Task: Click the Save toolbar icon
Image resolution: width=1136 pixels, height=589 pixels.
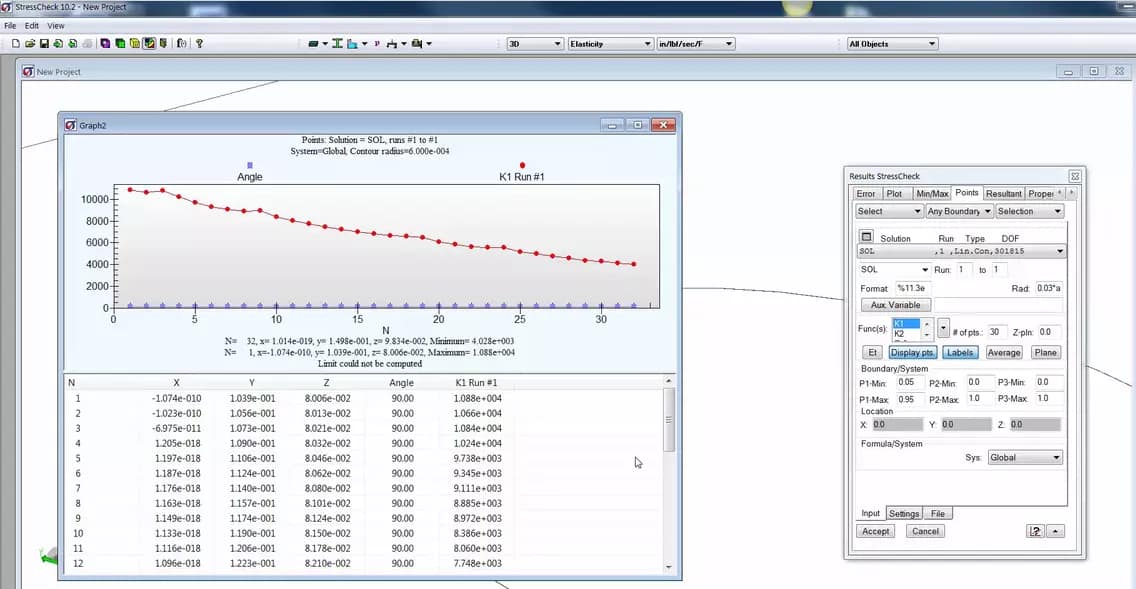Action: click(44, 43)
